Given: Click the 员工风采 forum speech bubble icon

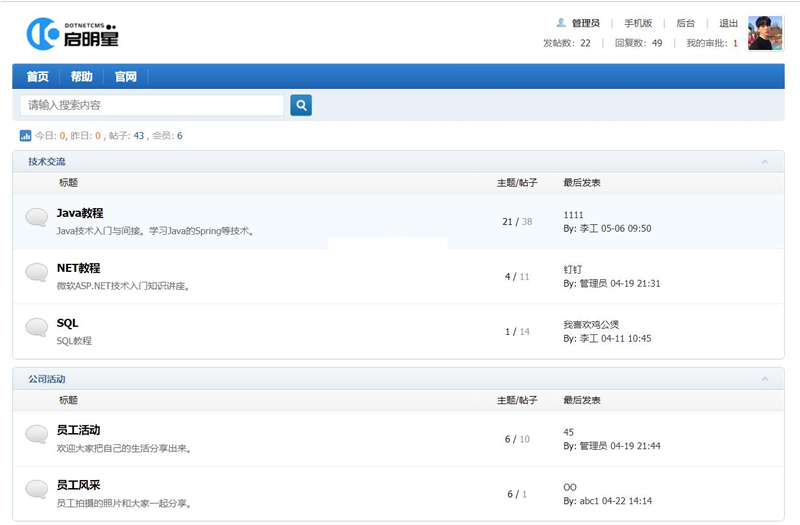Looking at the screenshot, I should click(x=37, y=489).
